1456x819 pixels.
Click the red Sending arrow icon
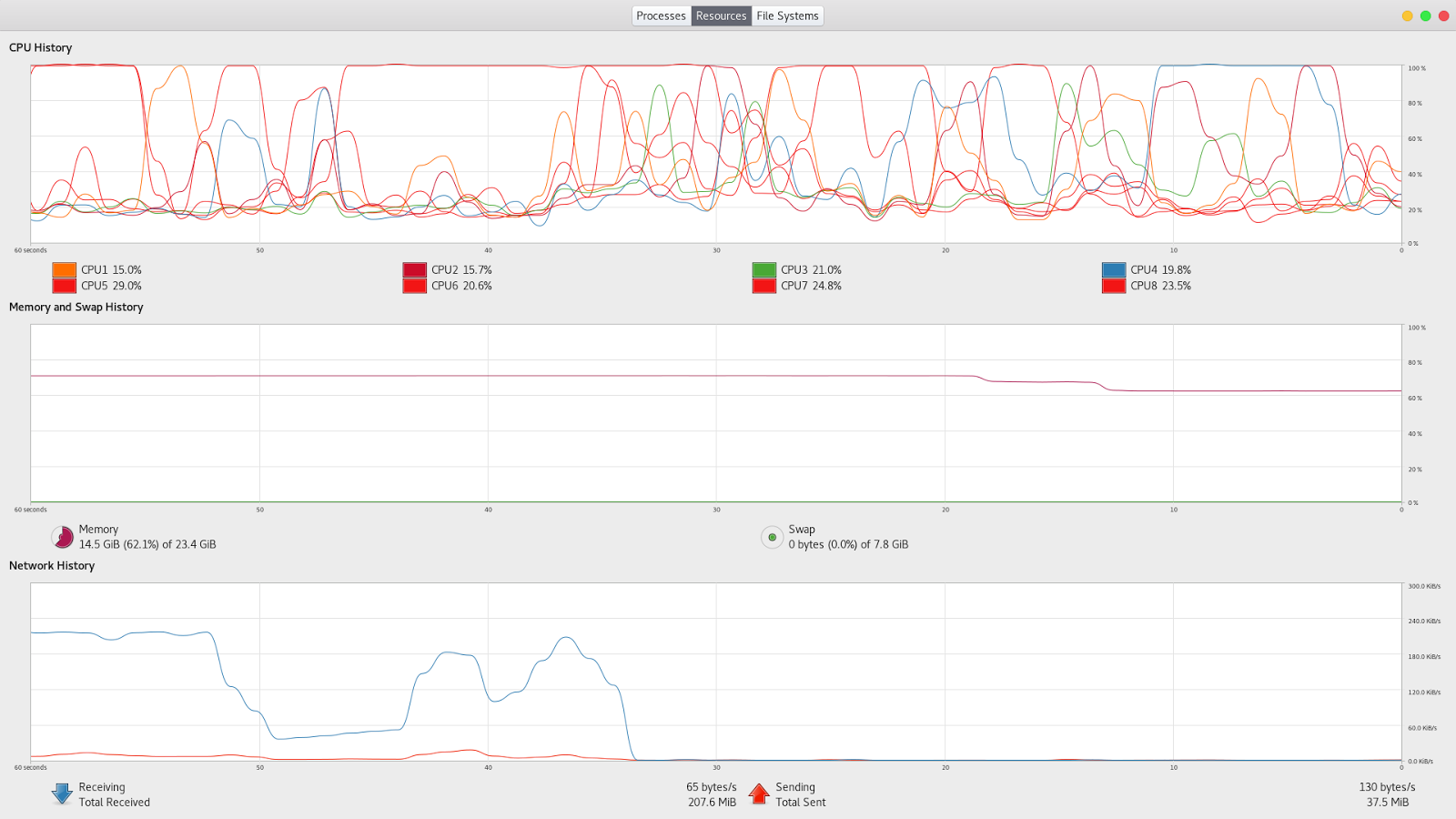(759, 794)
